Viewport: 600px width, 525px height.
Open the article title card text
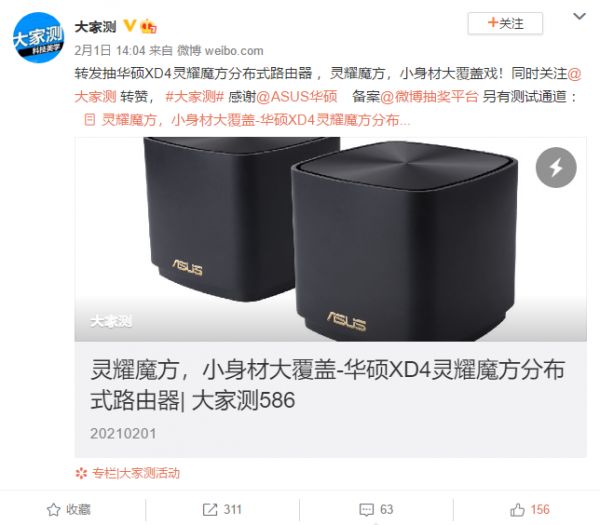[x=328, y=385]
